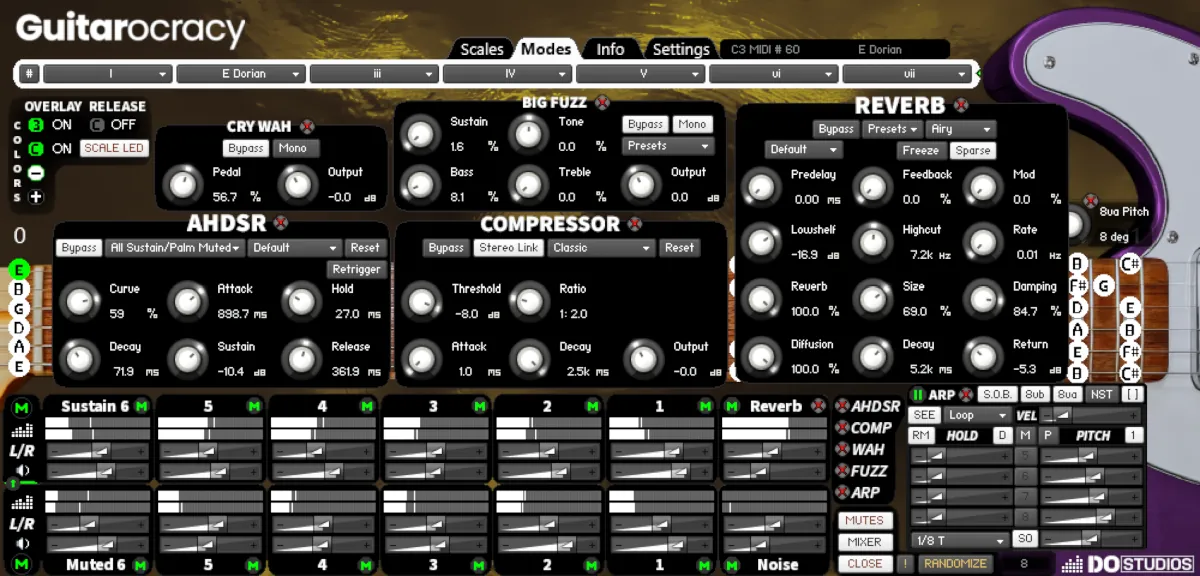The image size is (1200, 576).
Task: Open the Reverb Default dropdown
Action: pos(804,149)
